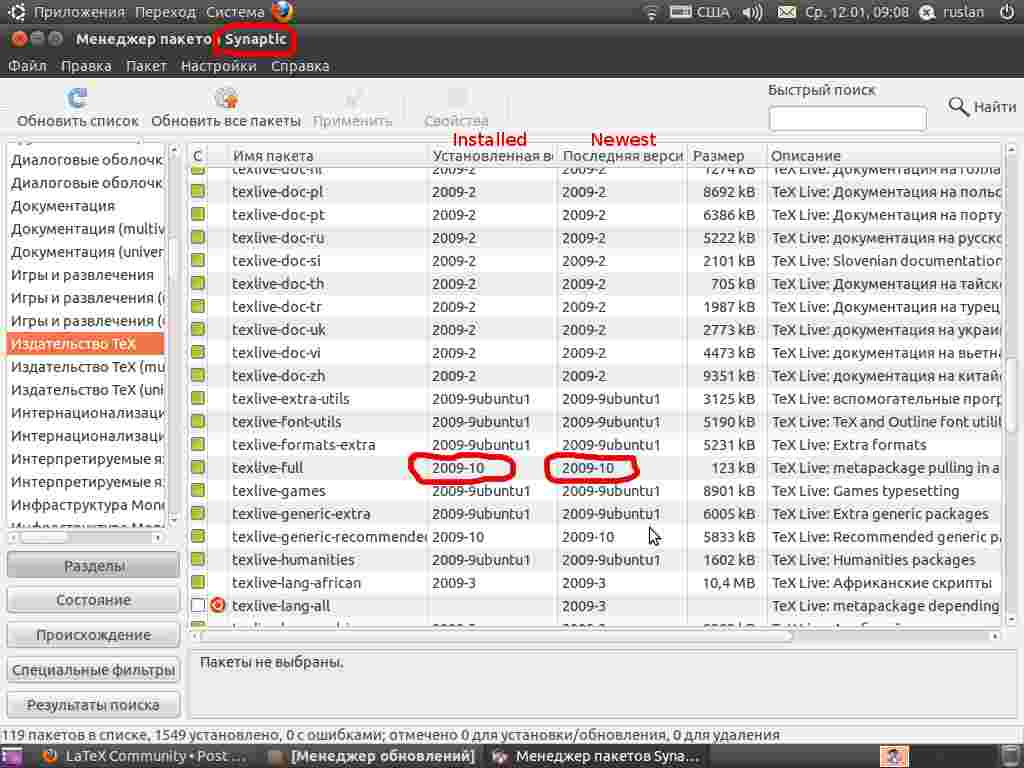This screenshot has width=1024, height=768.
Task: Click the Найти search button
Action: 982,106
